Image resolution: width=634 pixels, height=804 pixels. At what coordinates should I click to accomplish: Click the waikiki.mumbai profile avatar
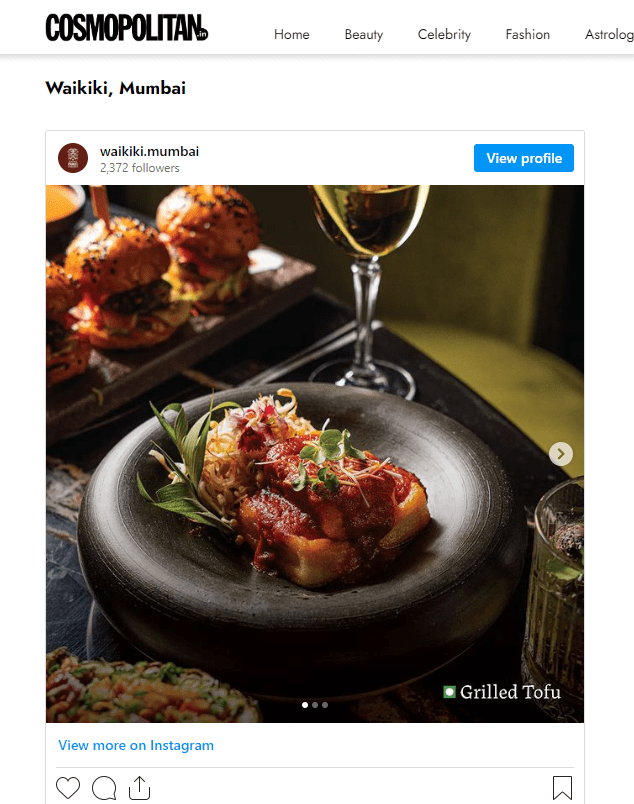[x=72, y=158]
